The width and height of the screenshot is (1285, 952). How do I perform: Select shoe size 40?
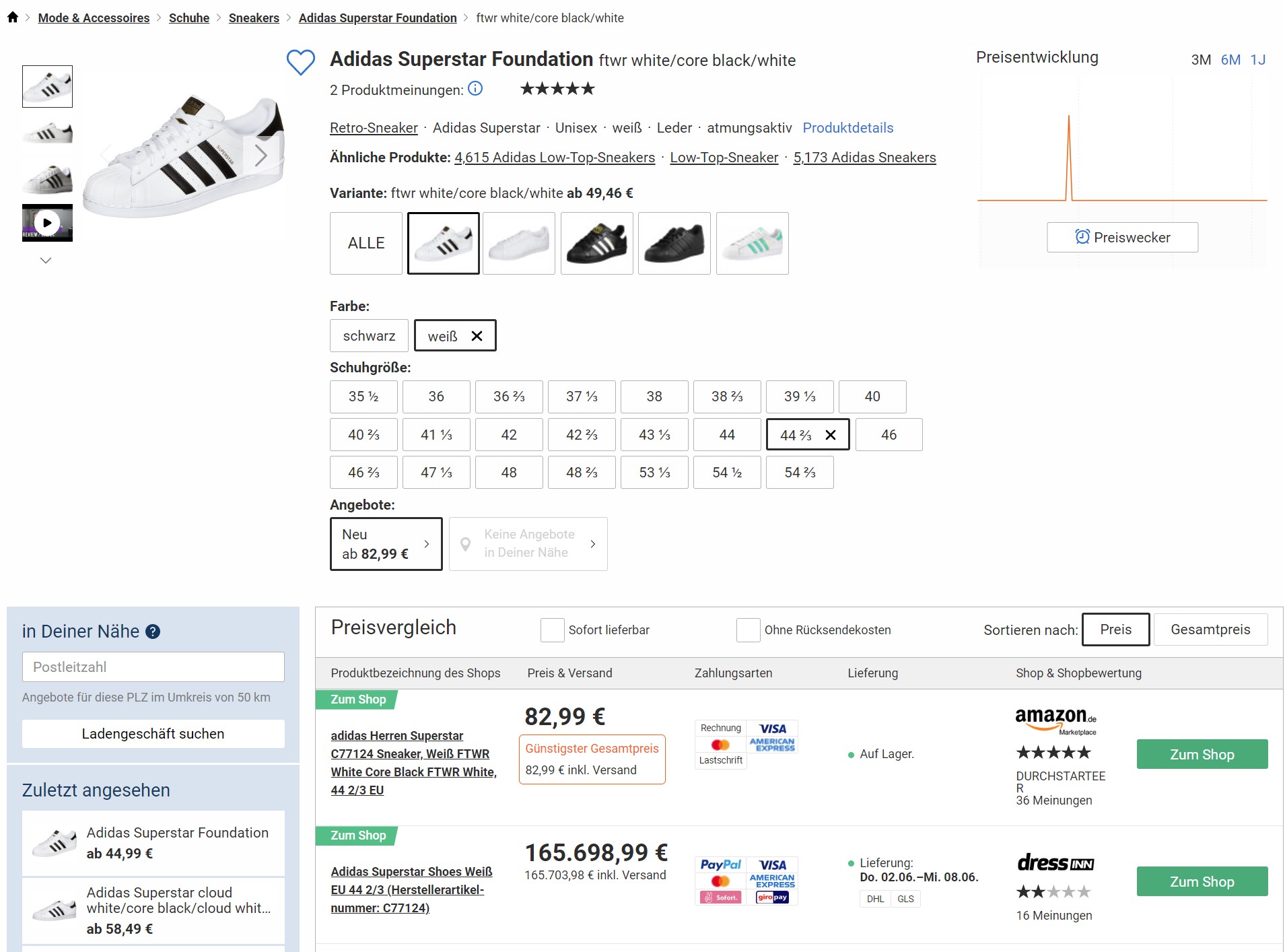[x=872, y=397]
